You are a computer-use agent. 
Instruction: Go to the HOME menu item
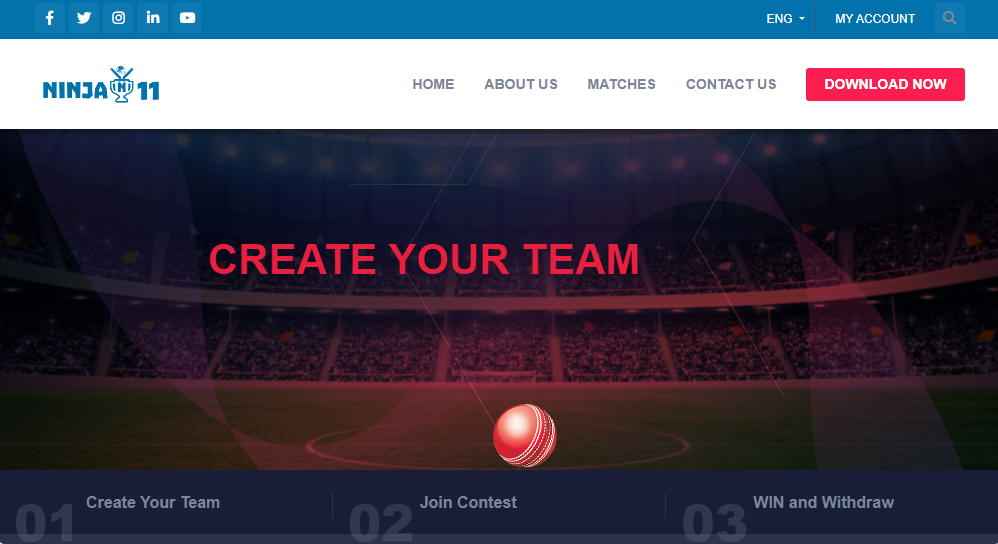433,84
